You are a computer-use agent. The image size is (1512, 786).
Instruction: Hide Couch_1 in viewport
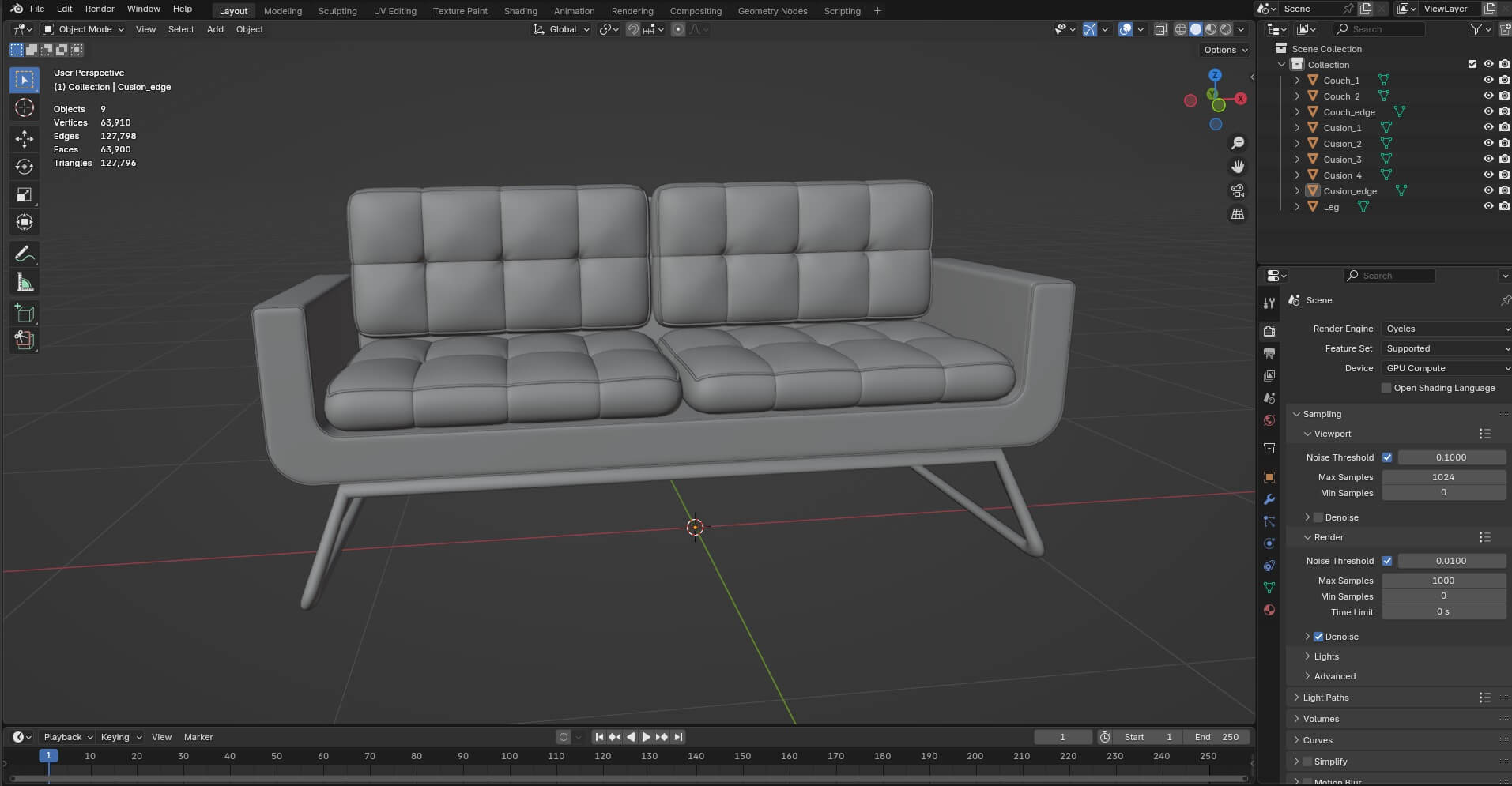[1488, 80]
